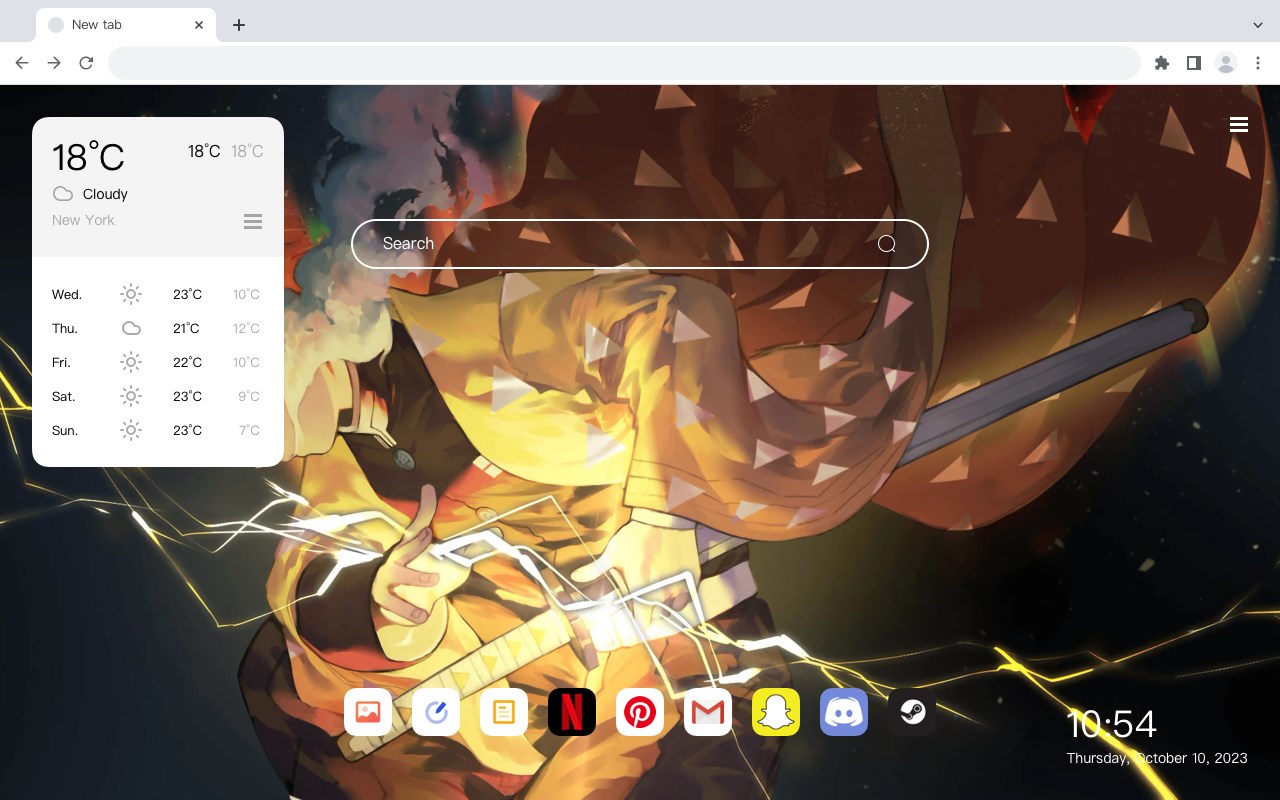Click the Cloudy condition text
Image resolution: width=1280 pixels, height=800 pixels.
[x=105, y=194]
